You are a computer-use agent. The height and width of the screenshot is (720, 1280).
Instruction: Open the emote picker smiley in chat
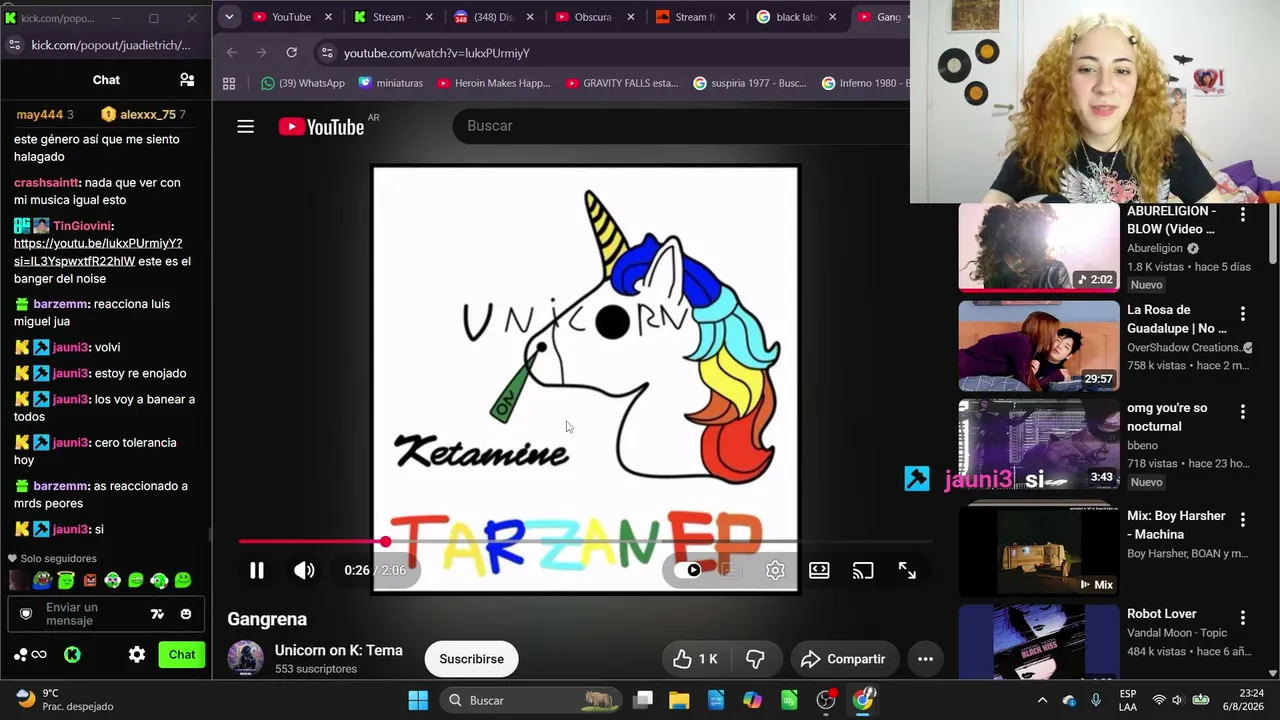coord(185,614)
